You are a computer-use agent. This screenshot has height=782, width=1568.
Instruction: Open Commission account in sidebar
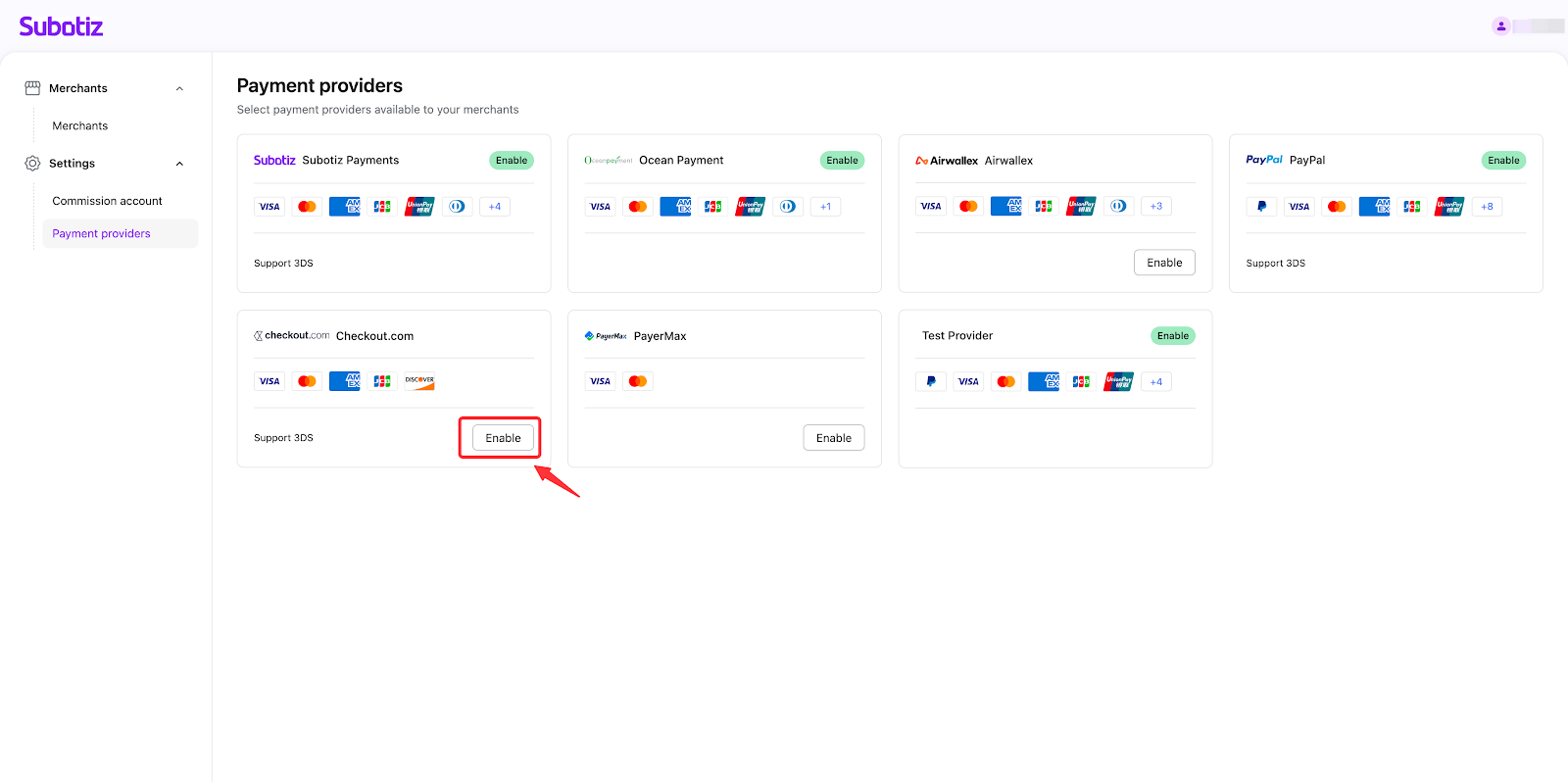pyautogui.click(x=107, y=201)
